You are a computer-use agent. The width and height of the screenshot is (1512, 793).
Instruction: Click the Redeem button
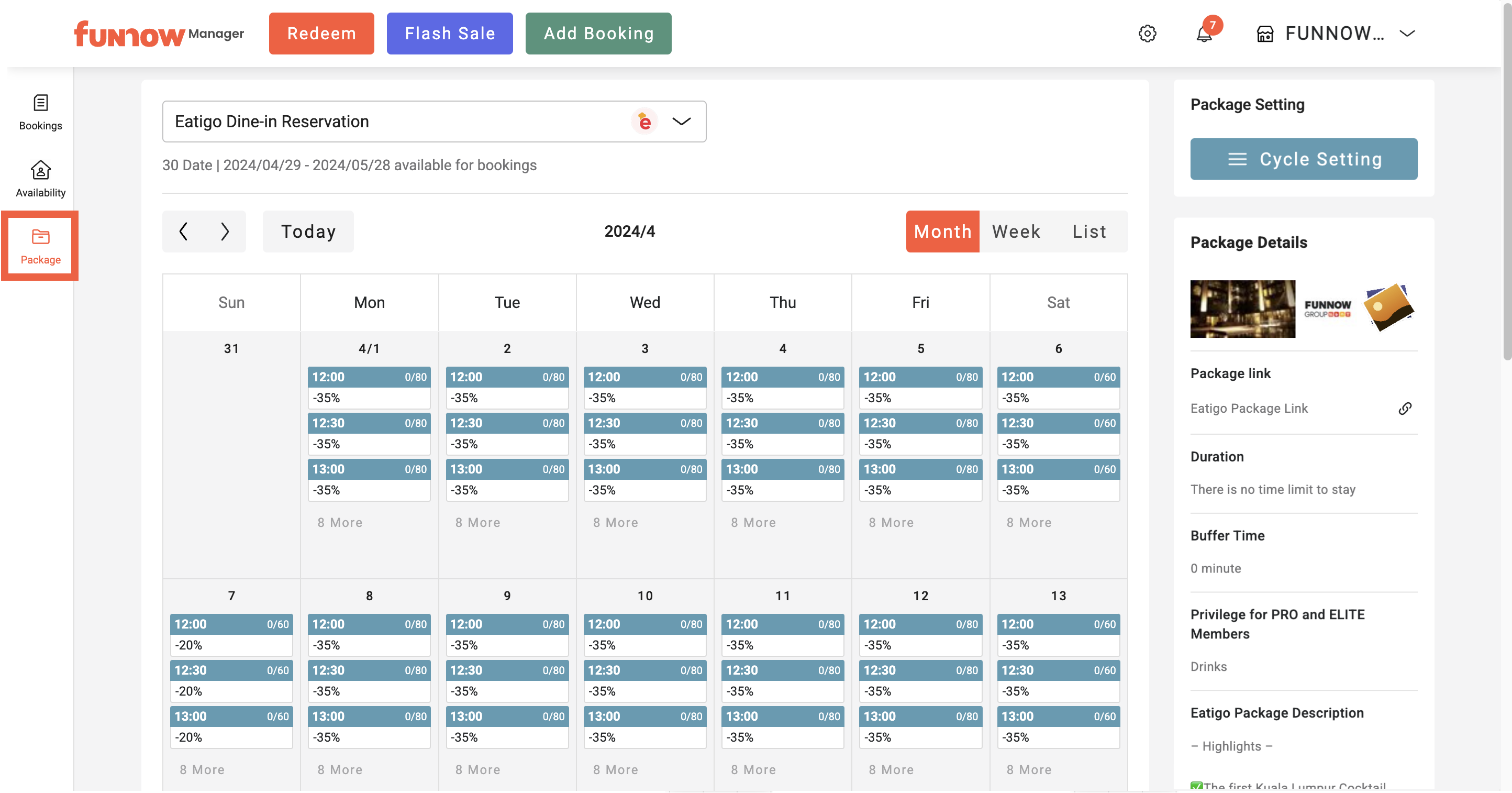pos(321,34)
